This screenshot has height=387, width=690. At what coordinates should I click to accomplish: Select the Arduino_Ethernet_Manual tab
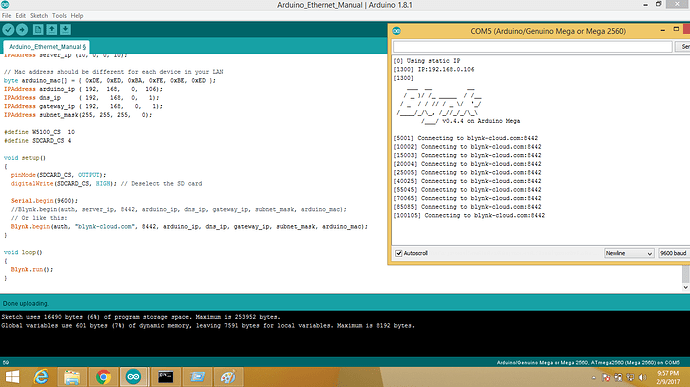point(46,47)
